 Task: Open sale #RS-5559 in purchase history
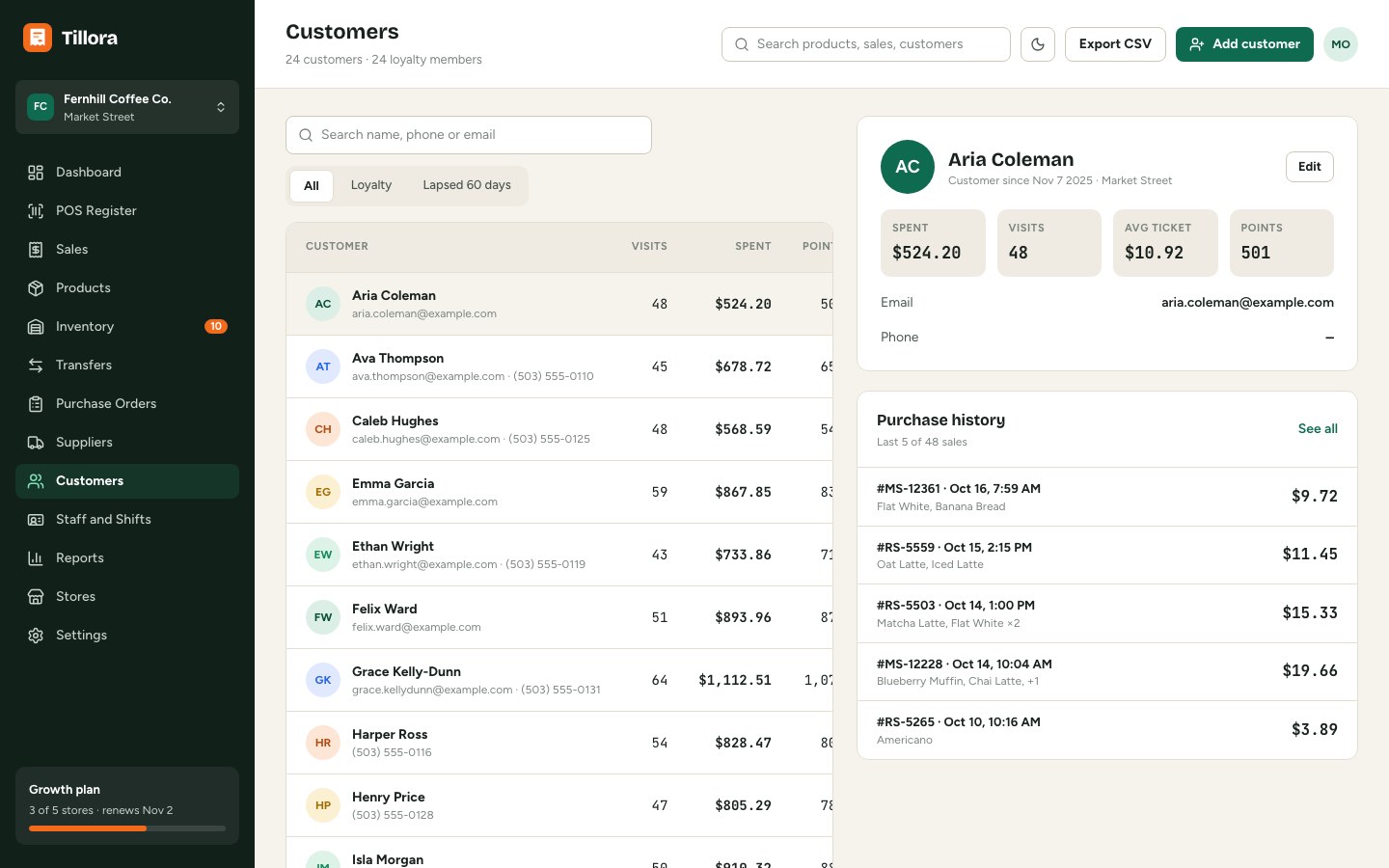1107,556
